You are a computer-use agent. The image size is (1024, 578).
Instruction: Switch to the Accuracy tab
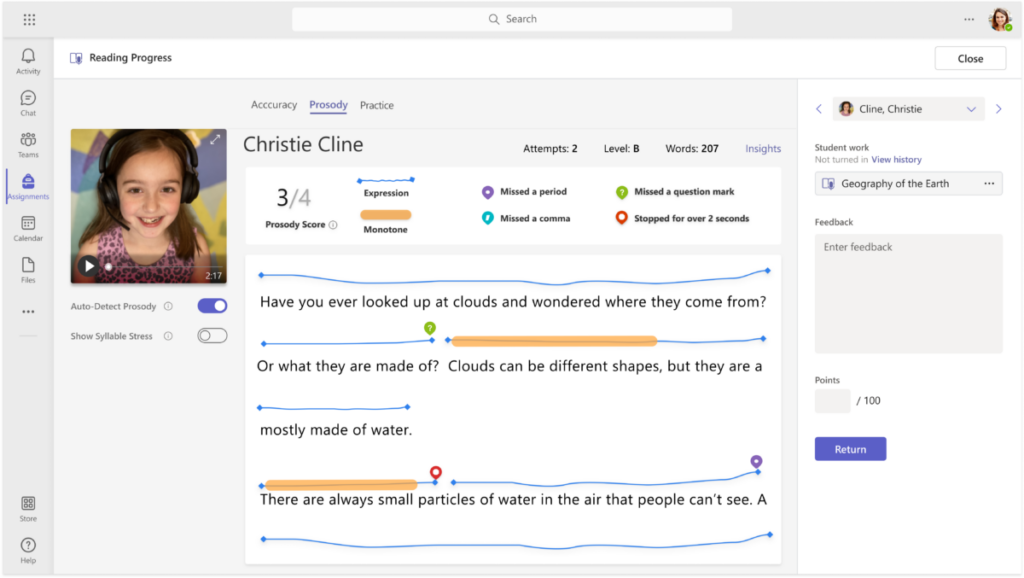tap(274, 104)
